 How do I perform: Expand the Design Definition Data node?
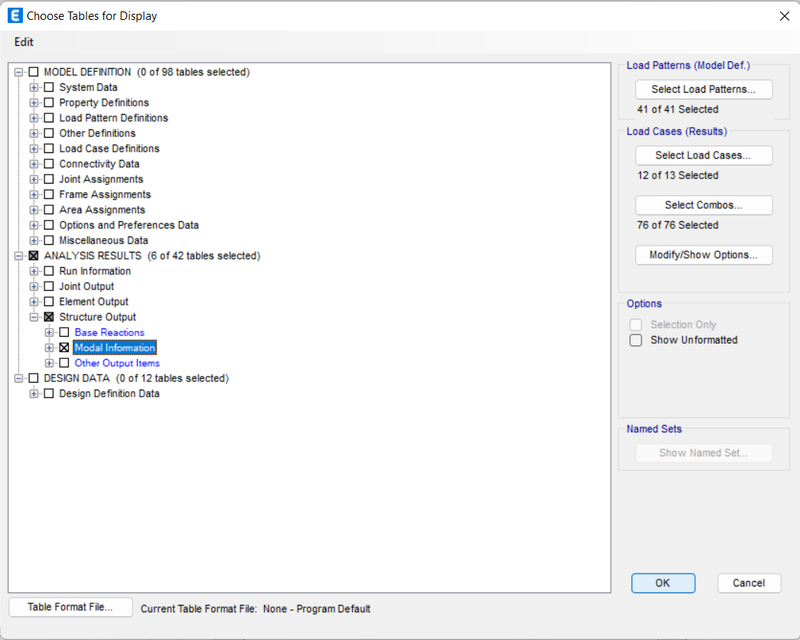34,393
